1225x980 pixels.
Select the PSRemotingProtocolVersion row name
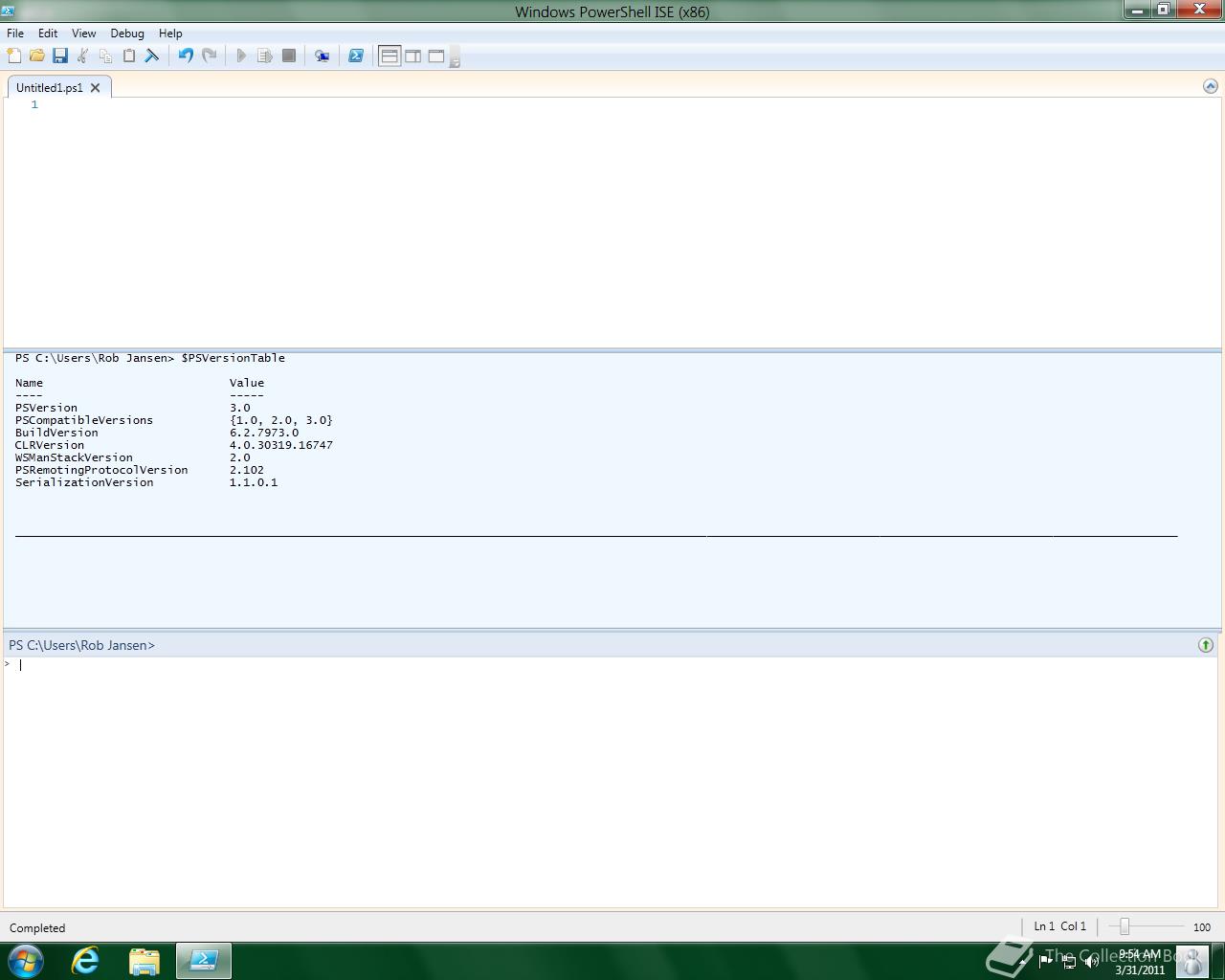pos(101,470)
